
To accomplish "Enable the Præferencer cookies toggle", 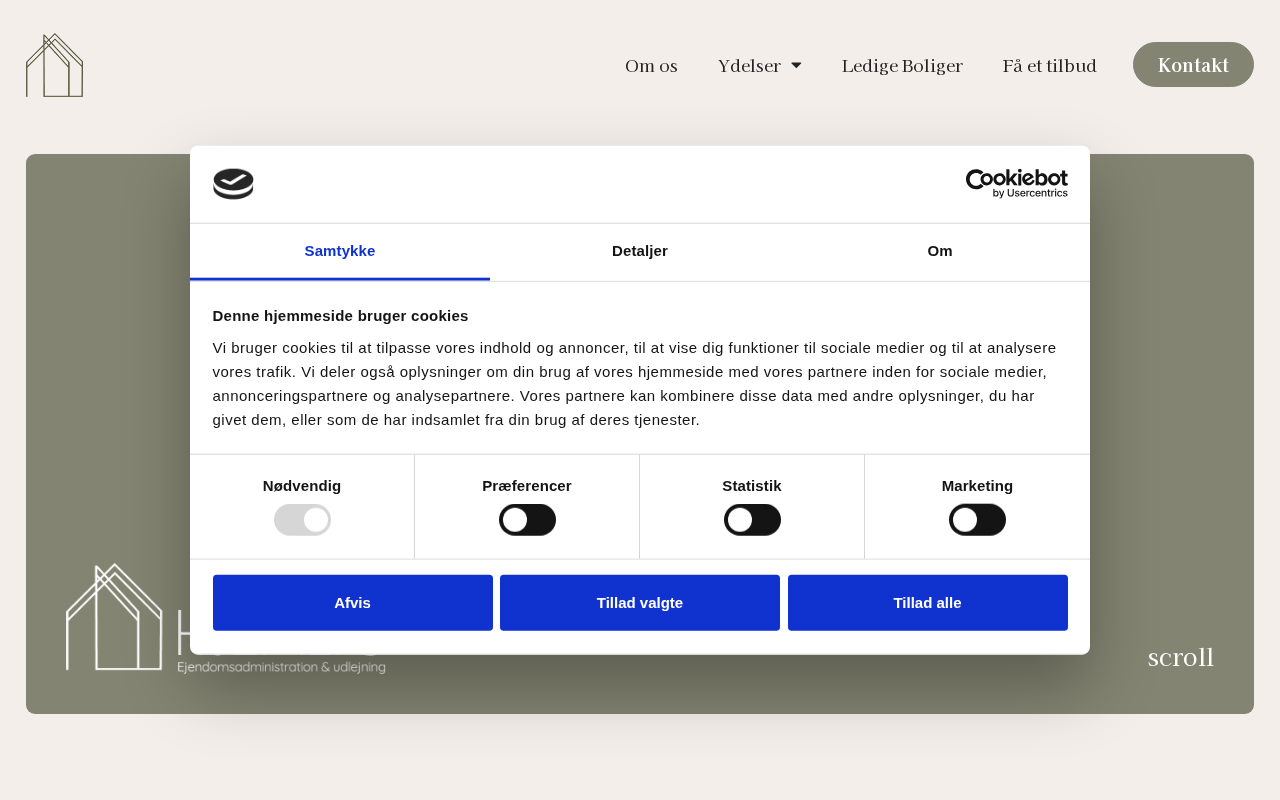I will tap(527, 520).
